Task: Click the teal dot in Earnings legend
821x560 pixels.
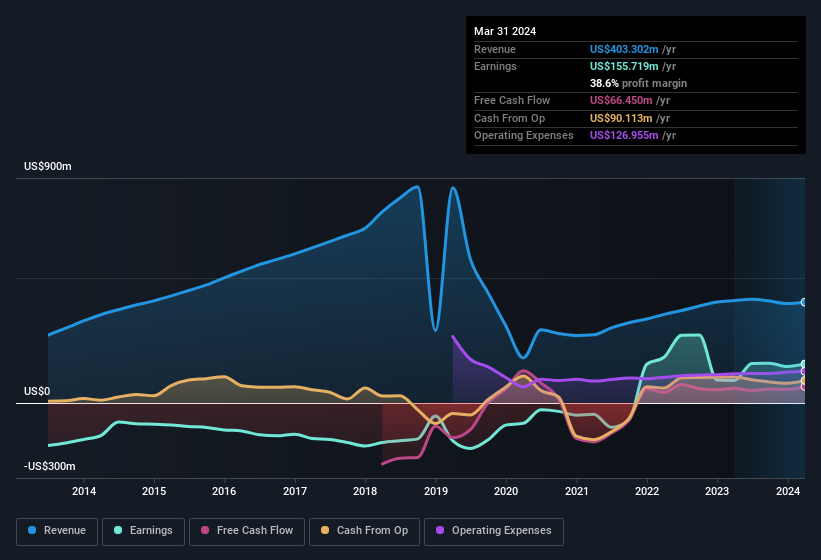Action: 118,530
